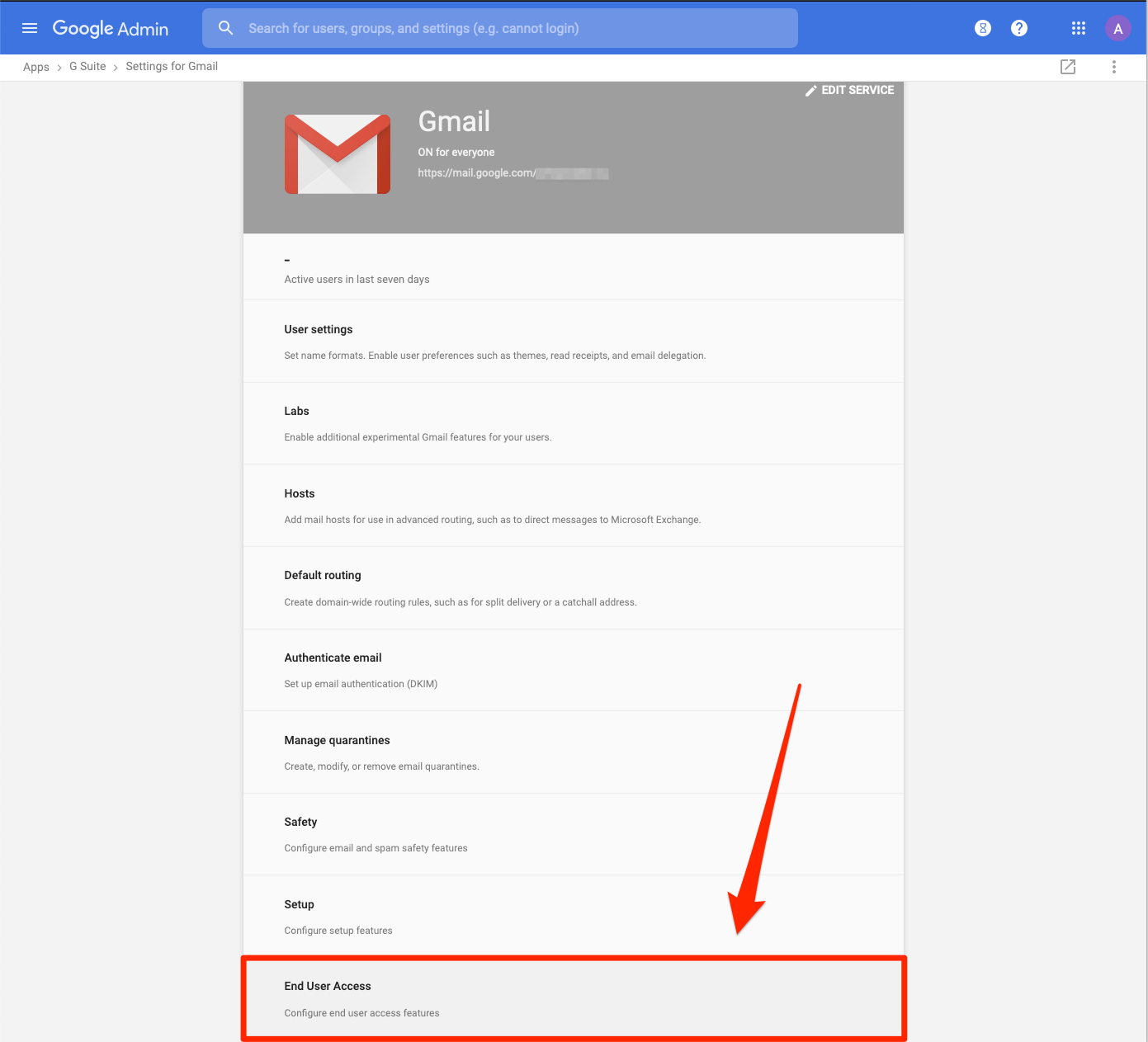
Task: Click the Gmail title heading
Action: click(454, 122)
